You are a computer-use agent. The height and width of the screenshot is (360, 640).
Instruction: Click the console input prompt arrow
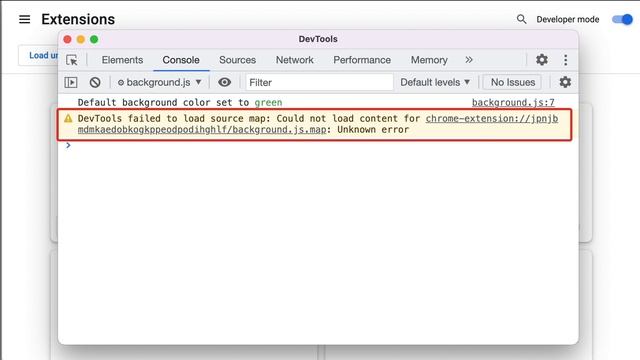tap(68, 145)
